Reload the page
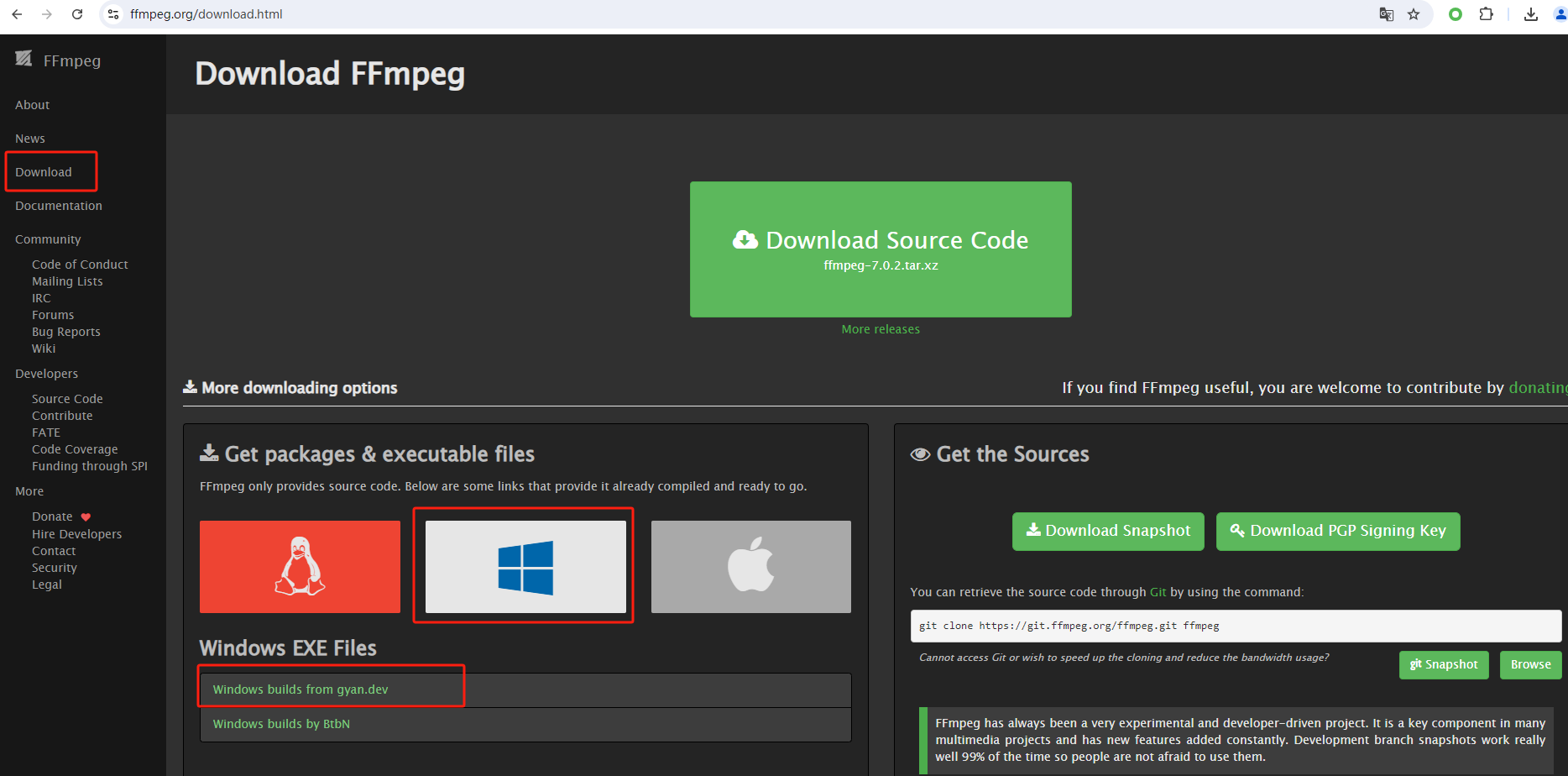Screen dimensions: 1568x776 (77, 14)
